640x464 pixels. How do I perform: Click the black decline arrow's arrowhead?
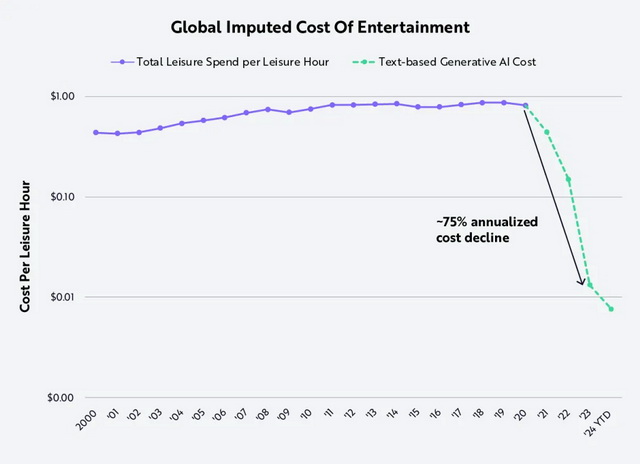point(580,283)
